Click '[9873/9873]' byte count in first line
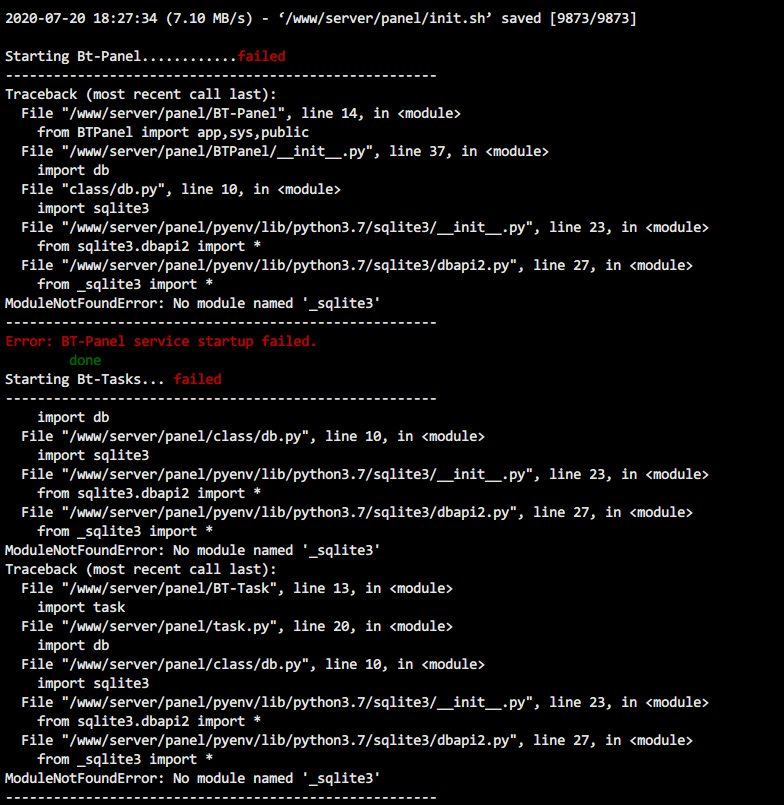Screen dimensions: 784x805 [593, 18]
